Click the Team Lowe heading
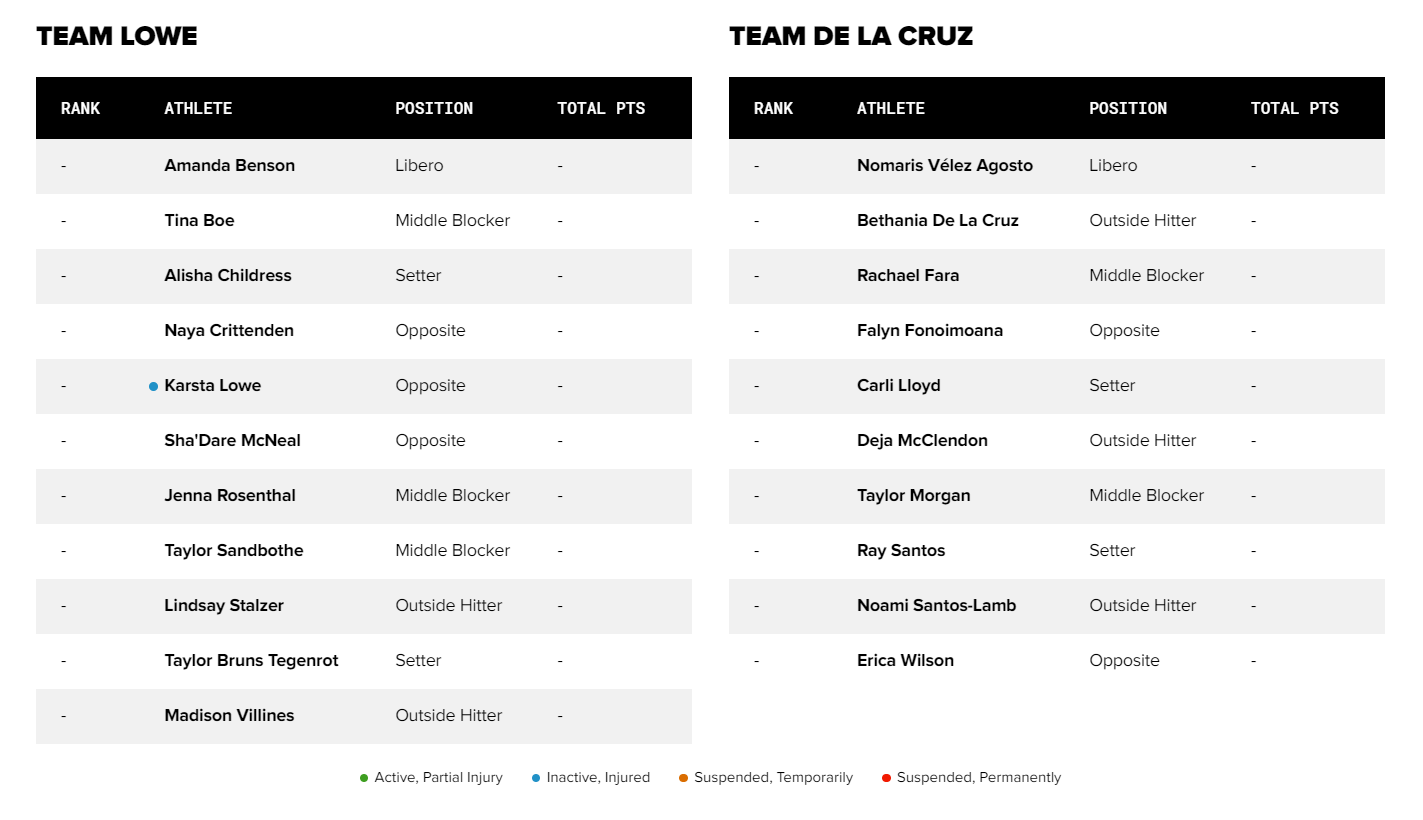This screenshot has width=1423, height=820. click(117, 37)
